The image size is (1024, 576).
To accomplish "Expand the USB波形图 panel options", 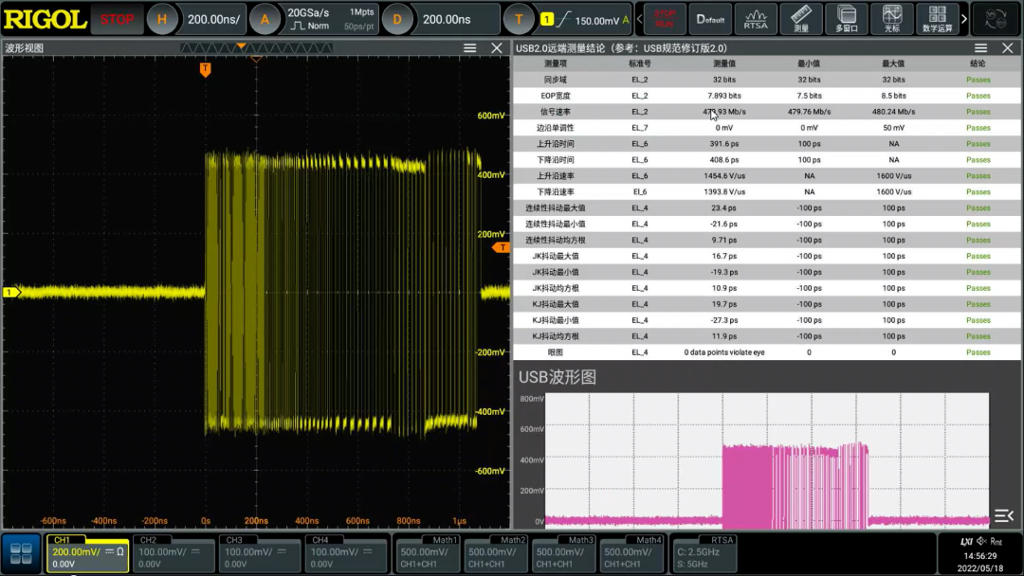I will [1004, 516].
